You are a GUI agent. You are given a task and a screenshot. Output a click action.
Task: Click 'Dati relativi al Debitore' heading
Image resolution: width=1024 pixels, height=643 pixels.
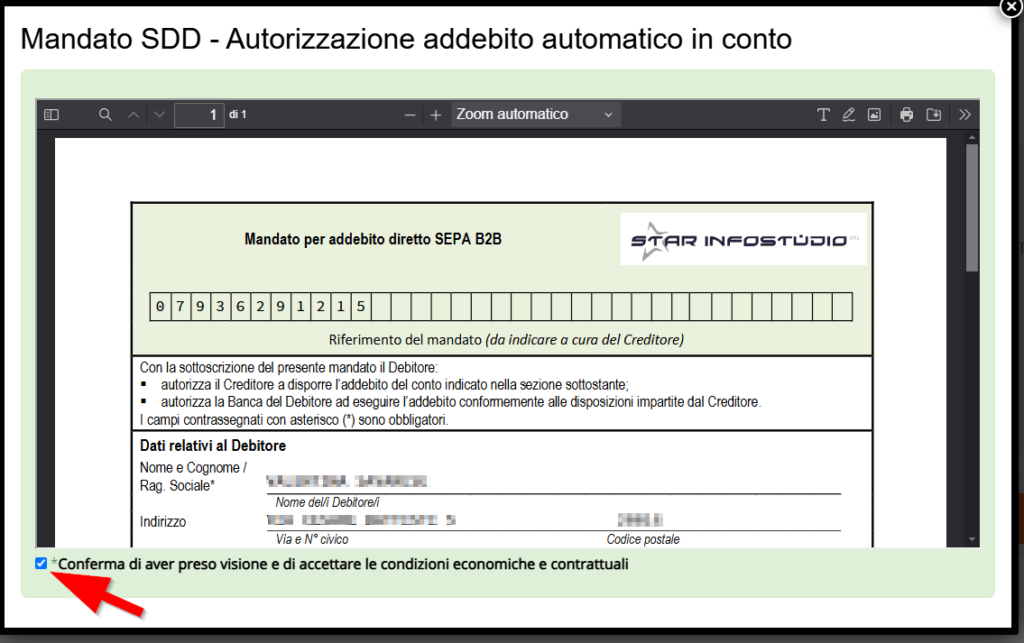click(x=213, y=446)
